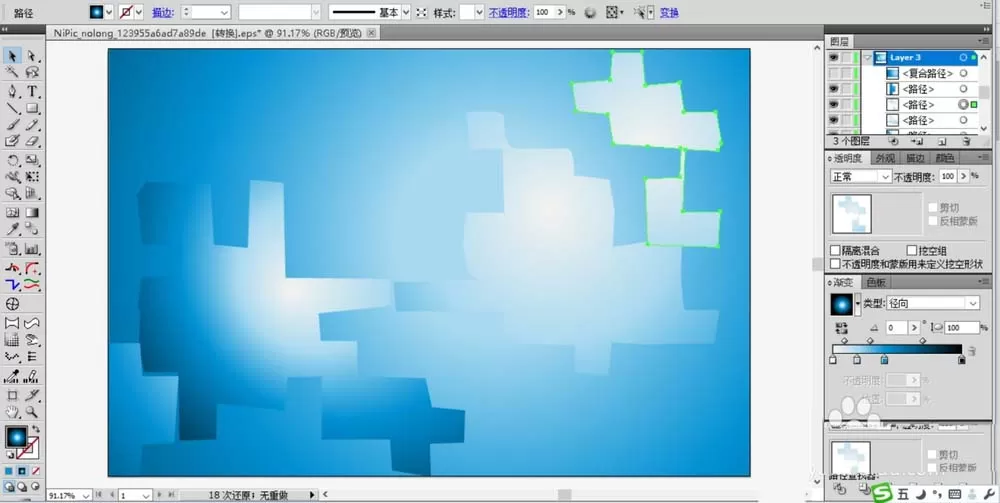Click the 描边 link in control bar
The image size is (1000, 503).
163,12
